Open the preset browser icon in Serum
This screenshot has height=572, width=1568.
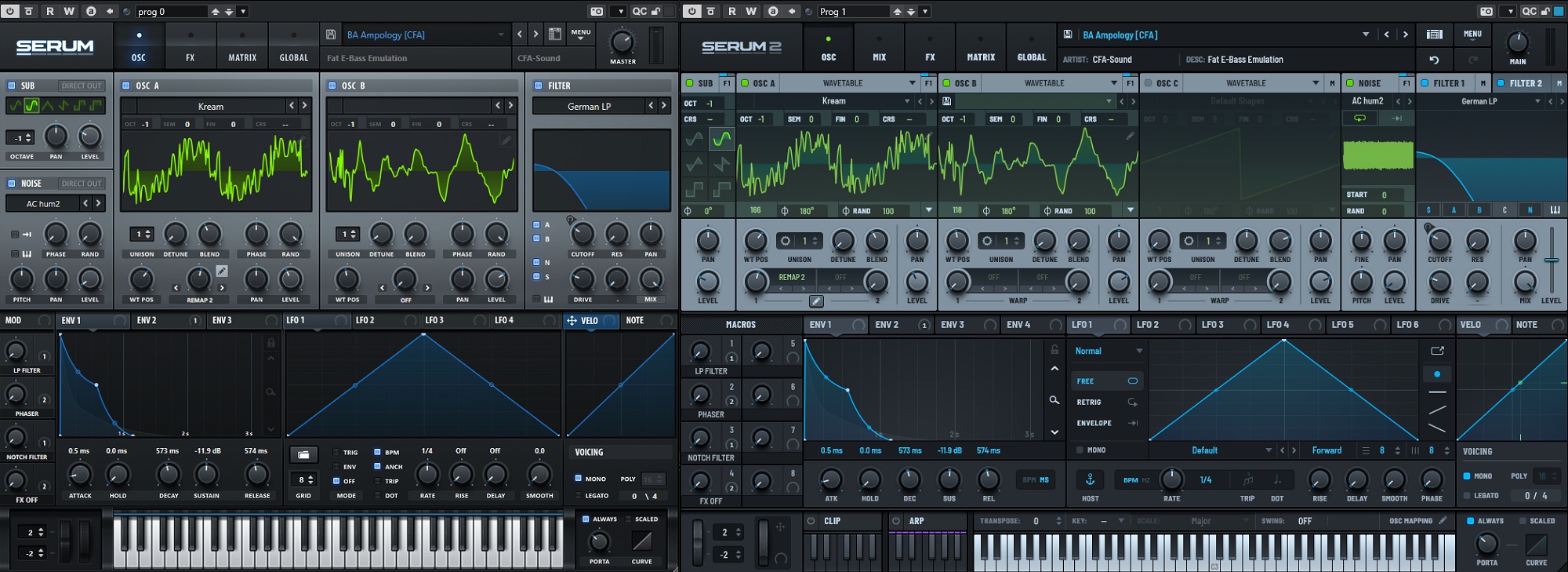pyautogui.click(x=555, y=35)
